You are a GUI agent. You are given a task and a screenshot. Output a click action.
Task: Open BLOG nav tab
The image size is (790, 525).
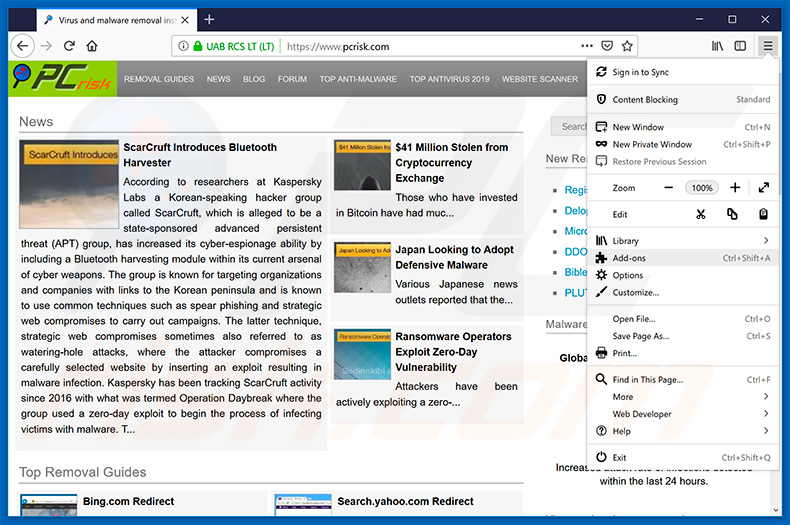[x=254, y=79]
